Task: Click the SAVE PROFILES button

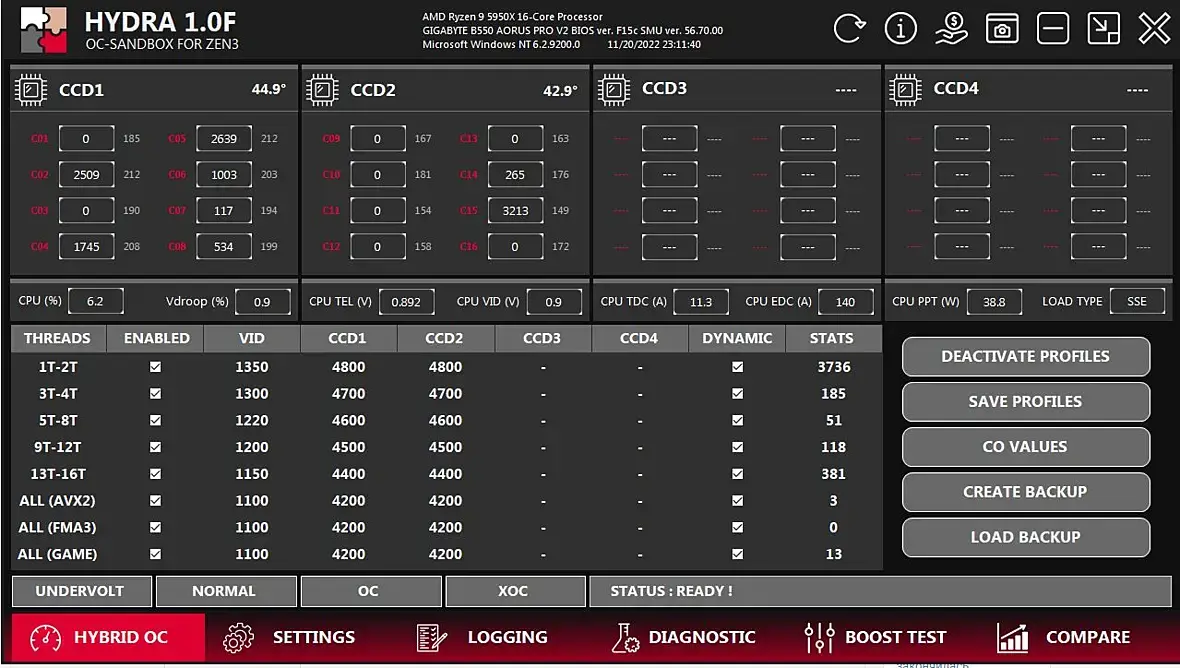Action: pos(1026,402)
